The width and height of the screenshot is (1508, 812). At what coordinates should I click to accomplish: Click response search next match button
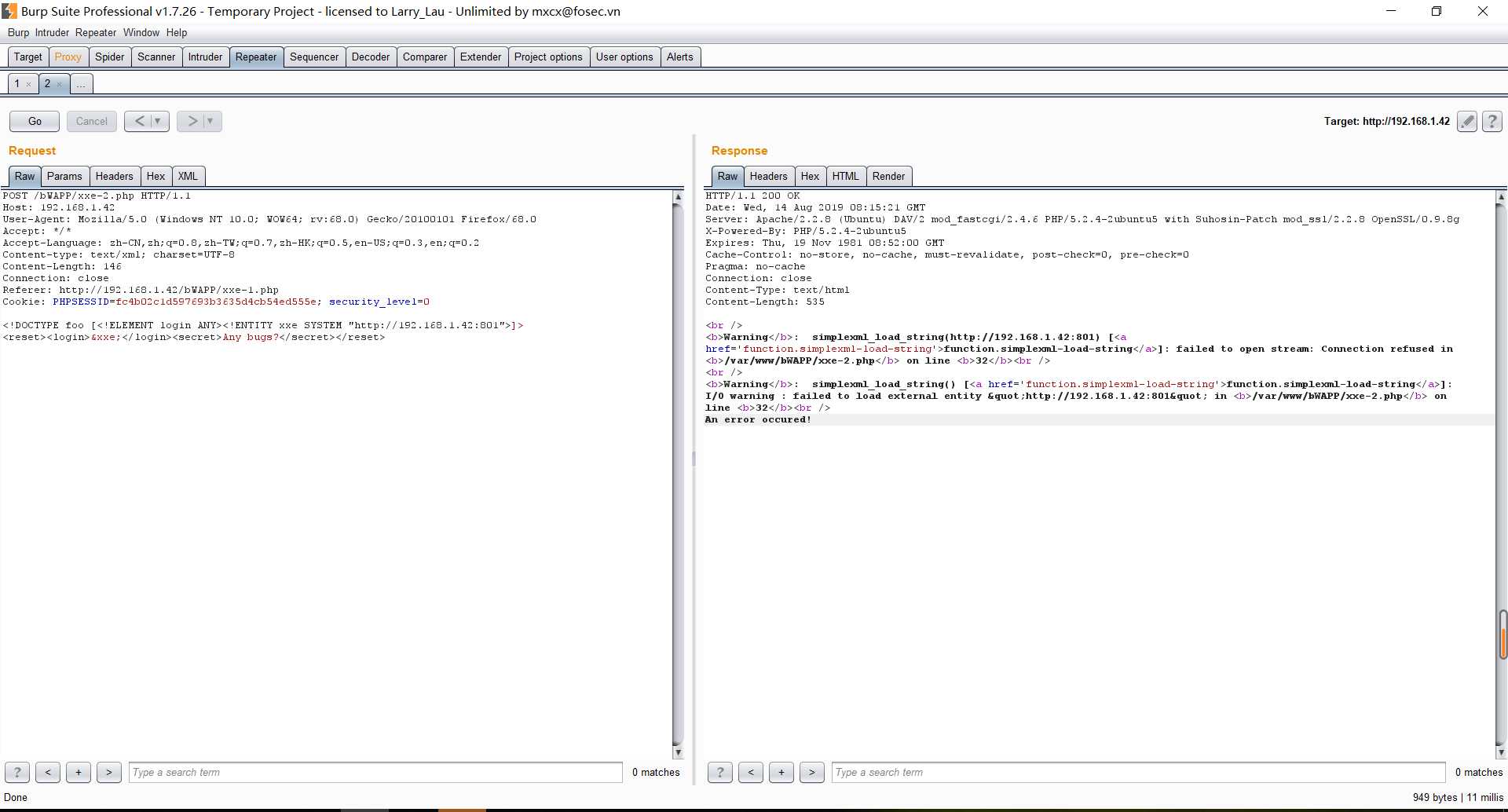click(x=812, y=772)
